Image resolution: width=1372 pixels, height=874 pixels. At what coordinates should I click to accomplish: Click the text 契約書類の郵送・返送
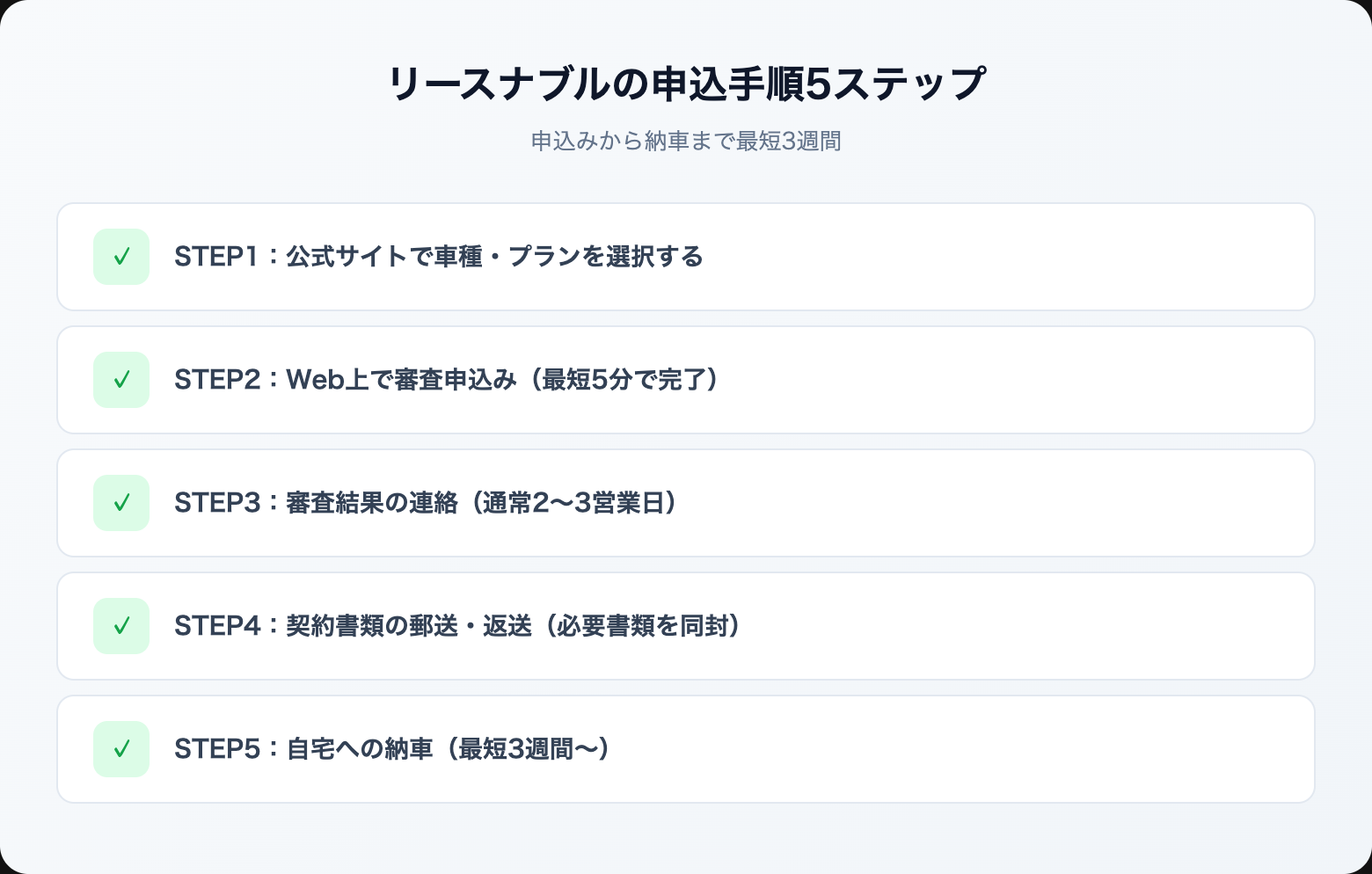click(x=409, y=626)
